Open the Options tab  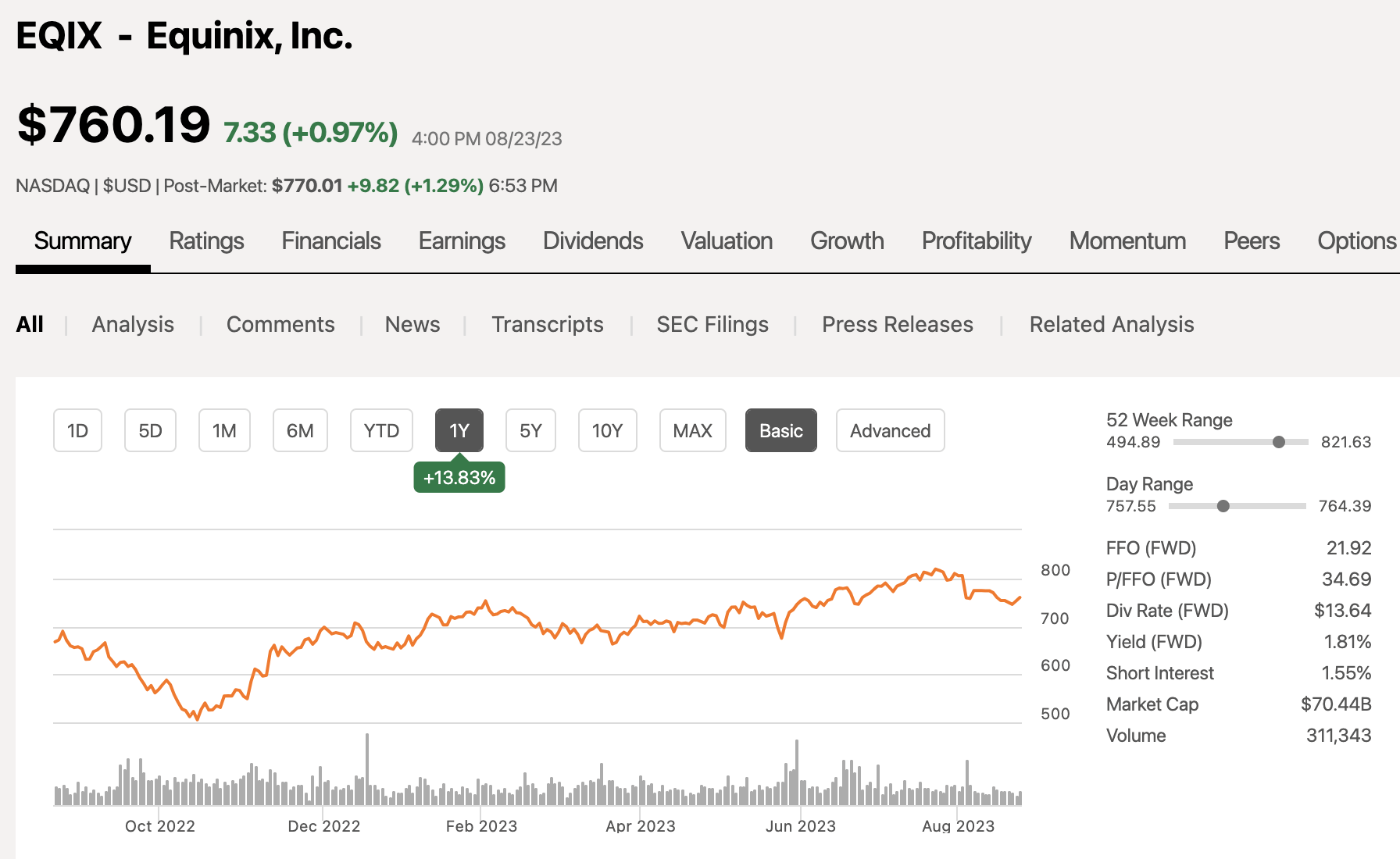[x=1356, y=241]
